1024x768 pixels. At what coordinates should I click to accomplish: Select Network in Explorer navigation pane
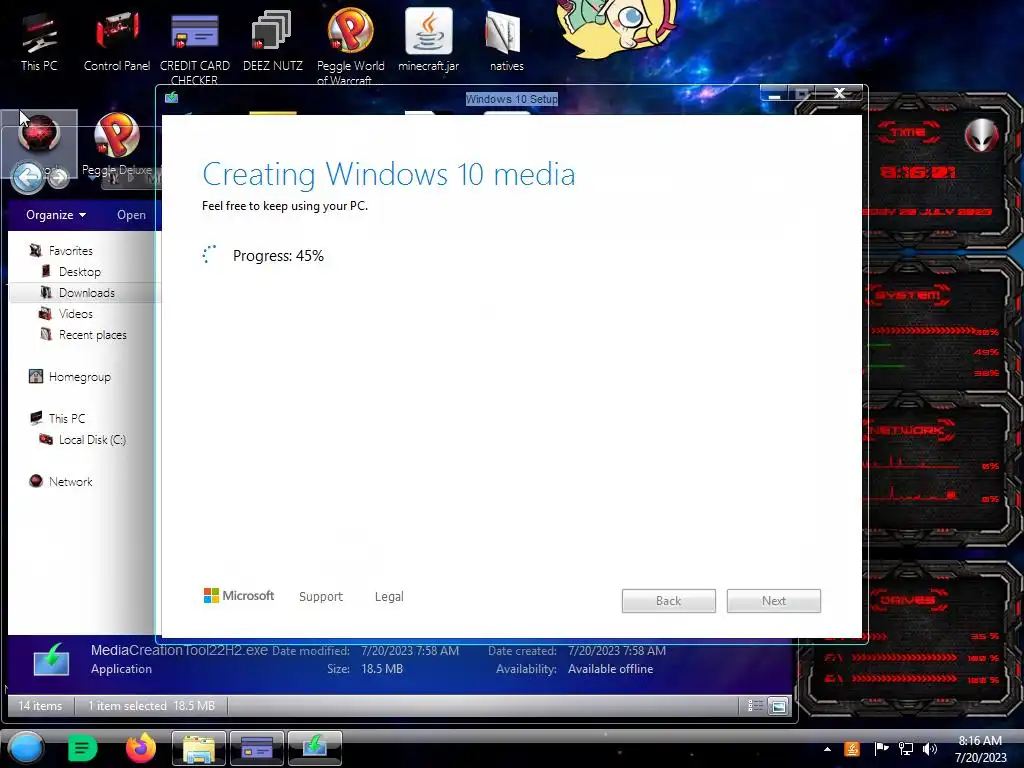[70, 481]
